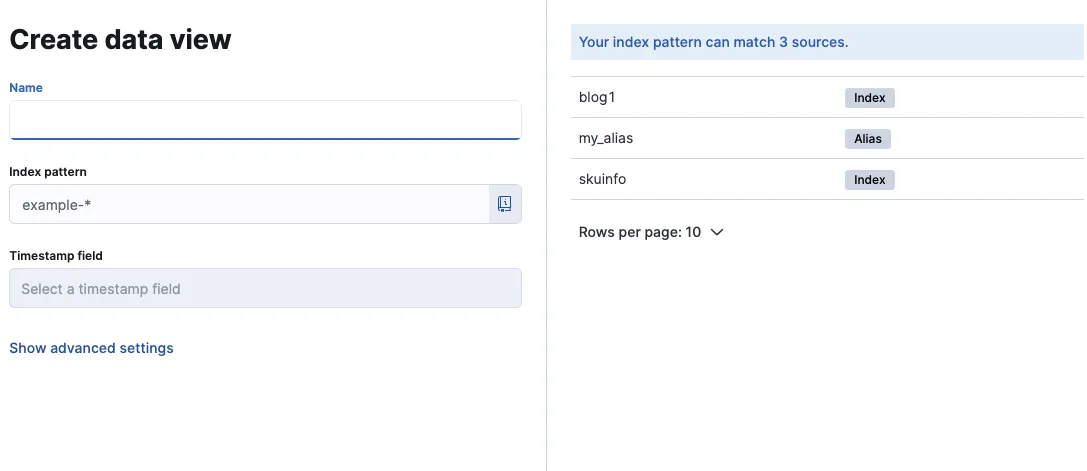This screenshot has height=471, width=1087.
Task: Expand Show advanced settings
Action: (91, 348)
